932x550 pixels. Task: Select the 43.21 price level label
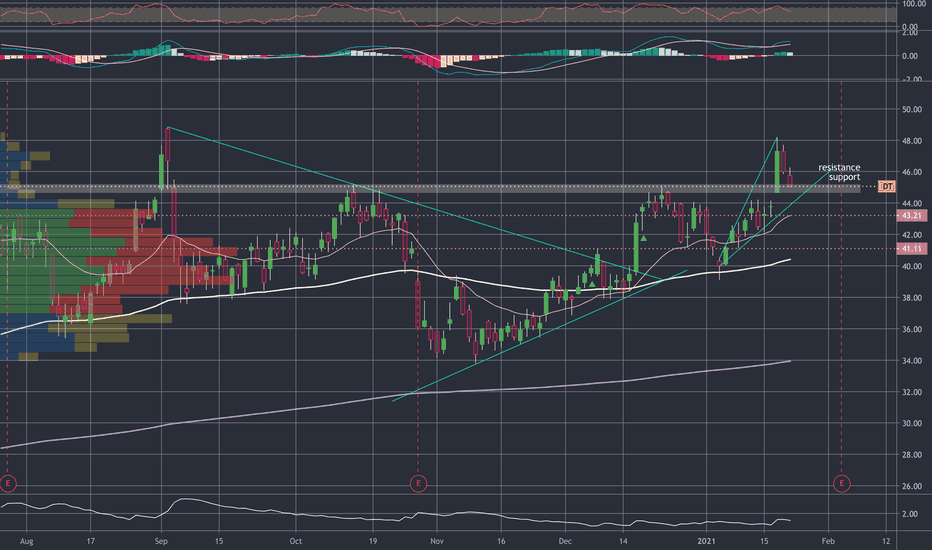pos(911,215)
